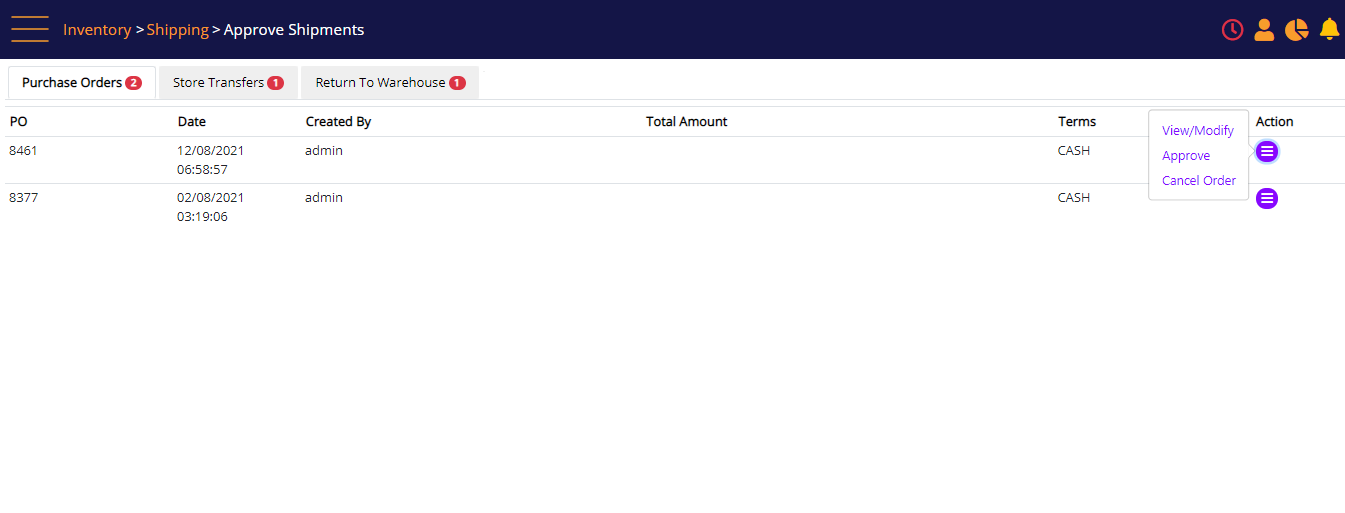1345x513 pixels.
Task: Open action menu for PO 8461
Action: (1267, 151)
